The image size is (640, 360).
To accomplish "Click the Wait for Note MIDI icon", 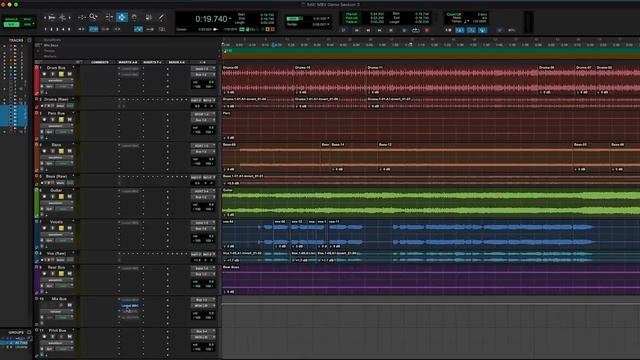I will (x=449, y=30).
